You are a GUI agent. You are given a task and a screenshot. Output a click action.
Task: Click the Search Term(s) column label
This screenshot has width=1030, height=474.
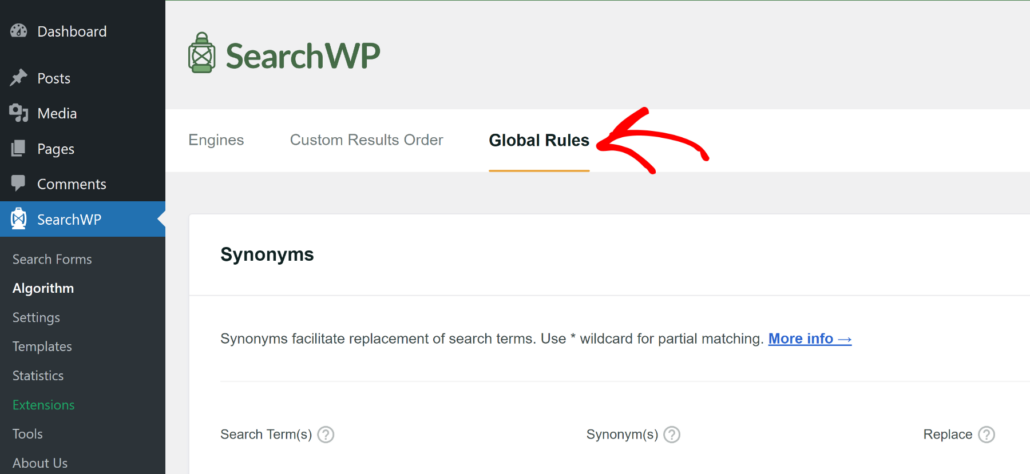[x=266, y=435]
